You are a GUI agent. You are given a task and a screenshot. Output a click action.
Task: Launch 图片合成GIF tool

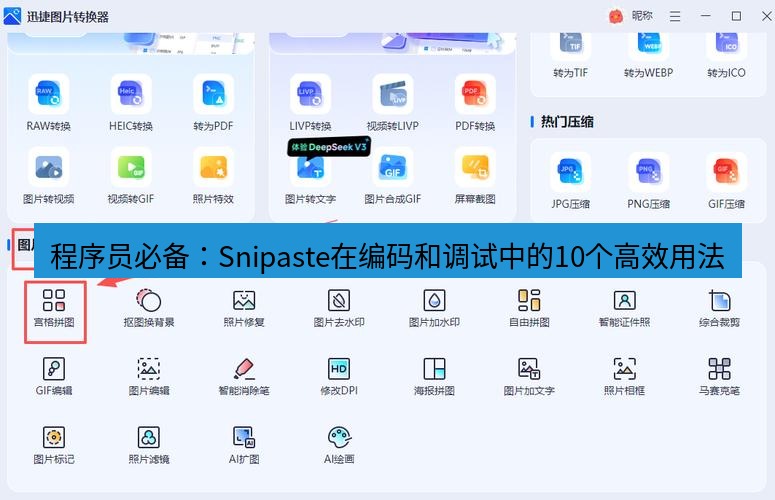pos(393,176)
